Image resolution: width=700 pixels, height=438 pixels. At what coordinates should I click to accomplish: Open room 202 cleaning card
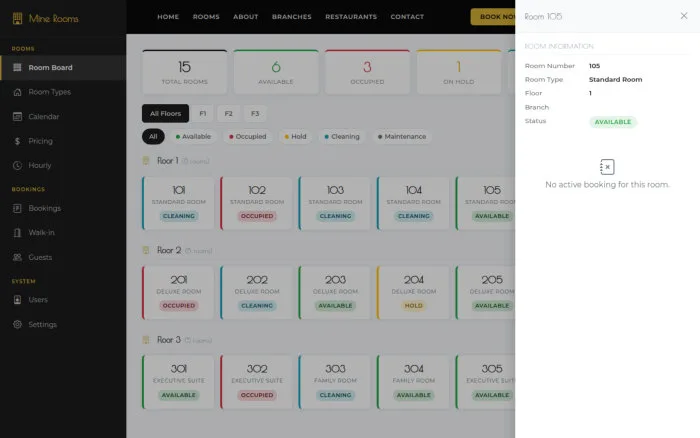click(256, 292)
